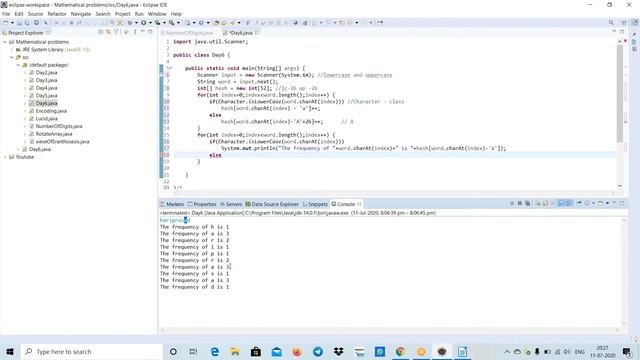The width and height of the screenshot is (640, 360).
Task: Maximize the Console panel
Action: coord(622,203)
